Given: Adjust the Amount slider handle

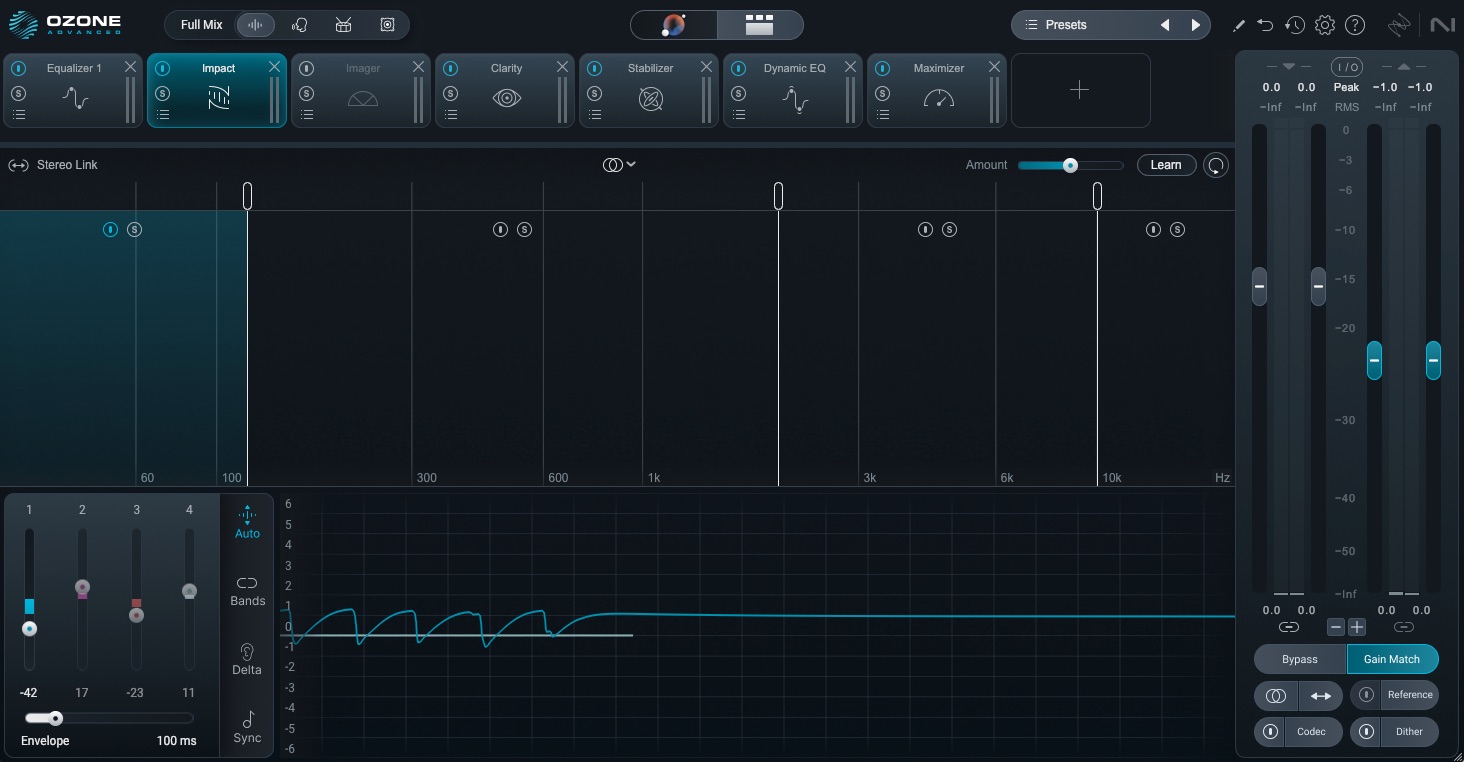Looking at the screenshot, I should tap(1070, 165).
